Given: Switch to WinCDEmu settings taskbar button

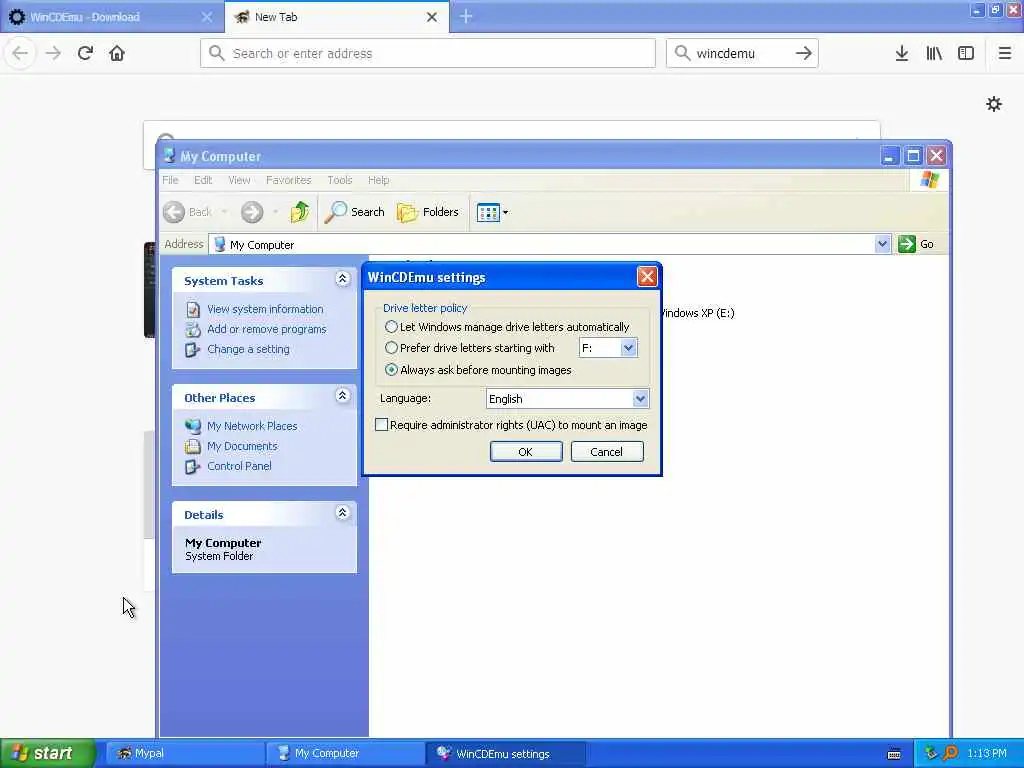Looking at the screenshot, I should tap(506, 753).
